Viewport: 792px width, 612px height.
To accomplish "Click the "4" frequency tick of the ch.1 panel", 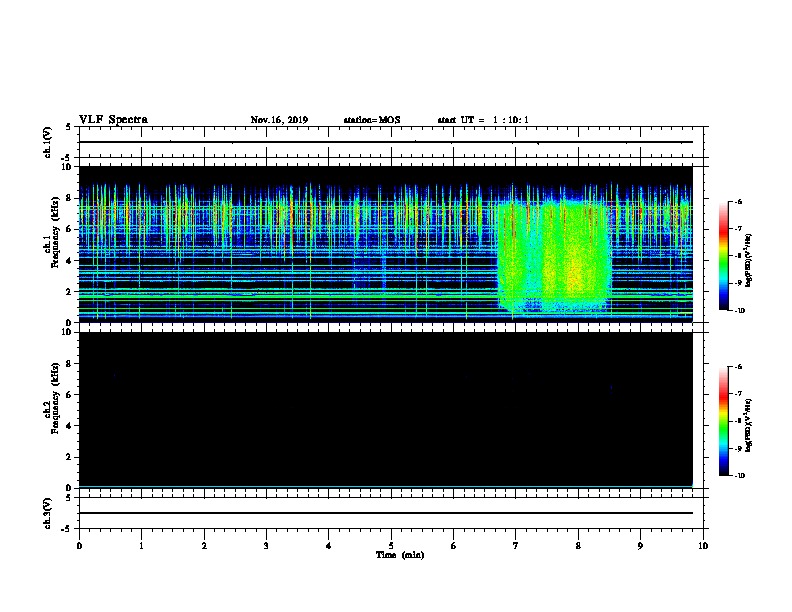I will (x=70, y=261).
